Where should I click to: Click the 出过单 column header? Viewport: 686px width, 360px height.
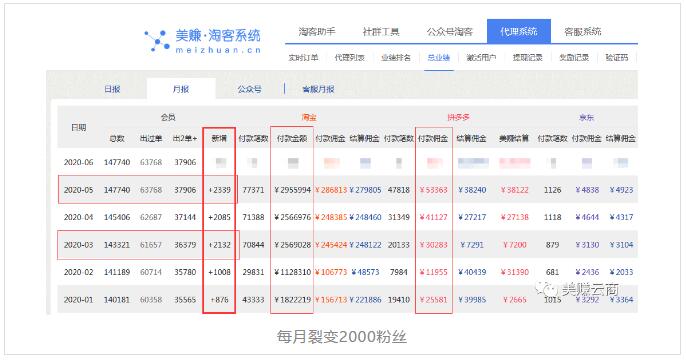tap(151, 139)
